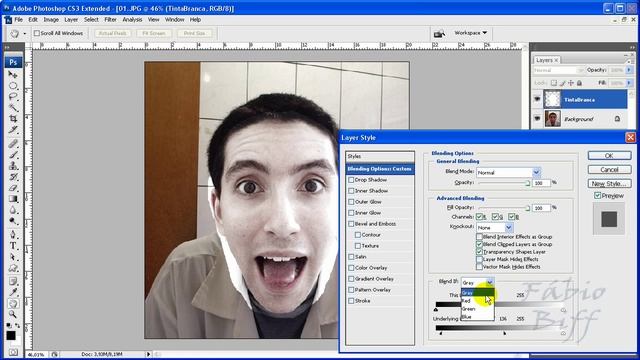640x360 pixels.
Task: Enable Scroll All Windows checkbox
Action: coord(37,33)
